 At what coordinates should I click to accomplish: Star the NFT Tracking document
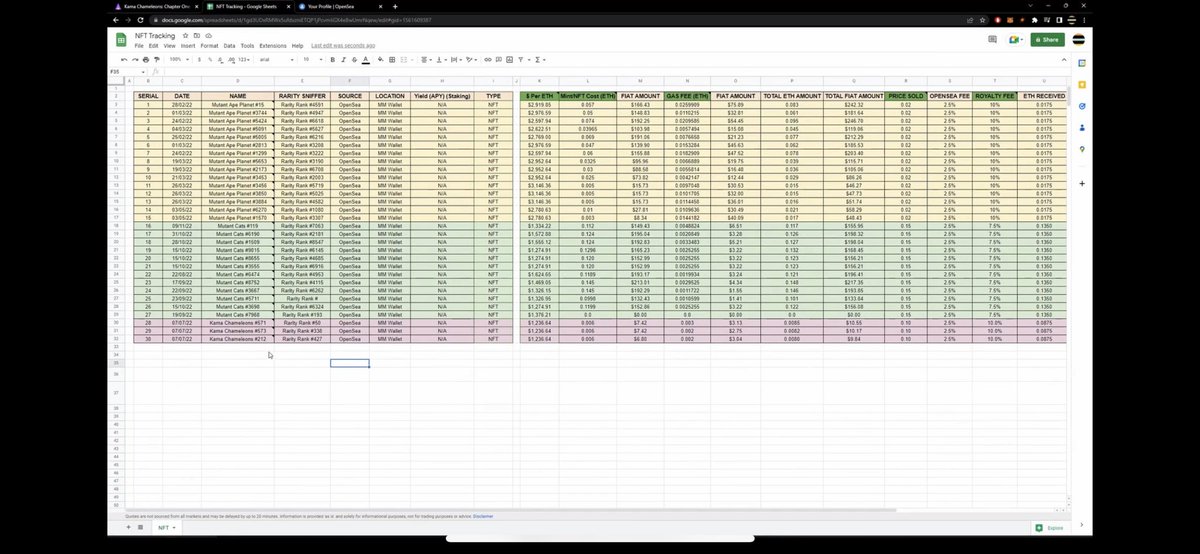(x=185, y=35)
